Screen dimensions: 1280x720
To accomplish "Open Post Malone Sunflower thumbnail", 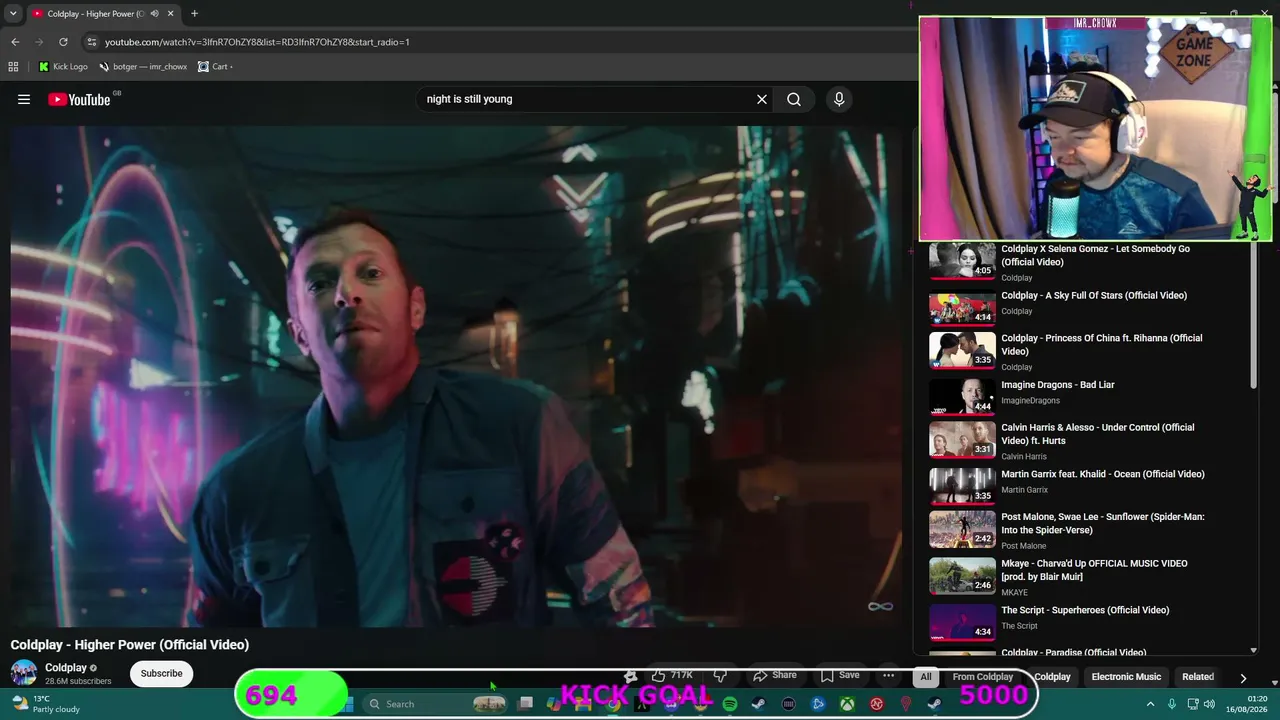I will [962, 529].
